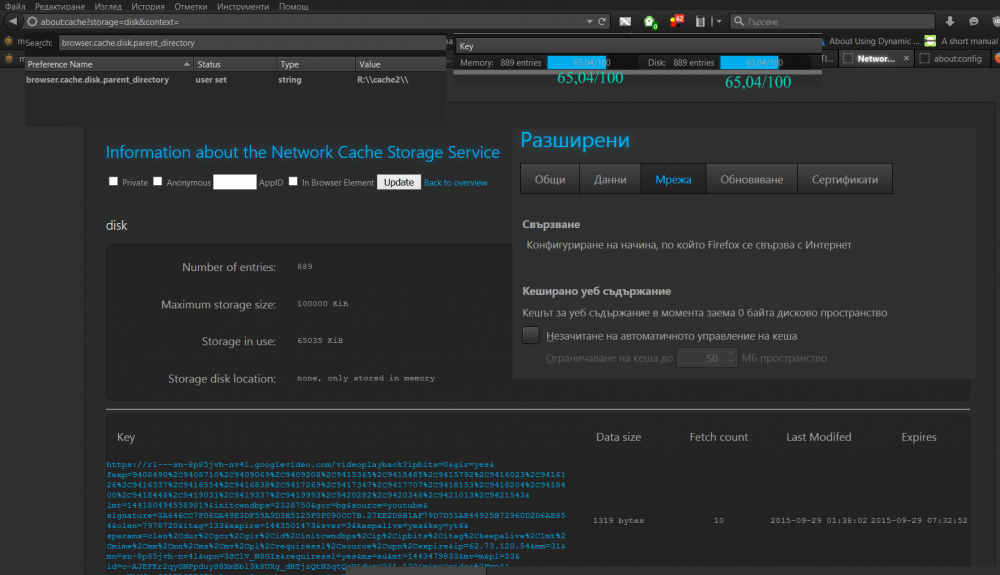Image resolution: width=1000 pixels, height=575 pixels.
Task: Open the googlevideo videoplayback cache entry link
Action: point(335,515)
